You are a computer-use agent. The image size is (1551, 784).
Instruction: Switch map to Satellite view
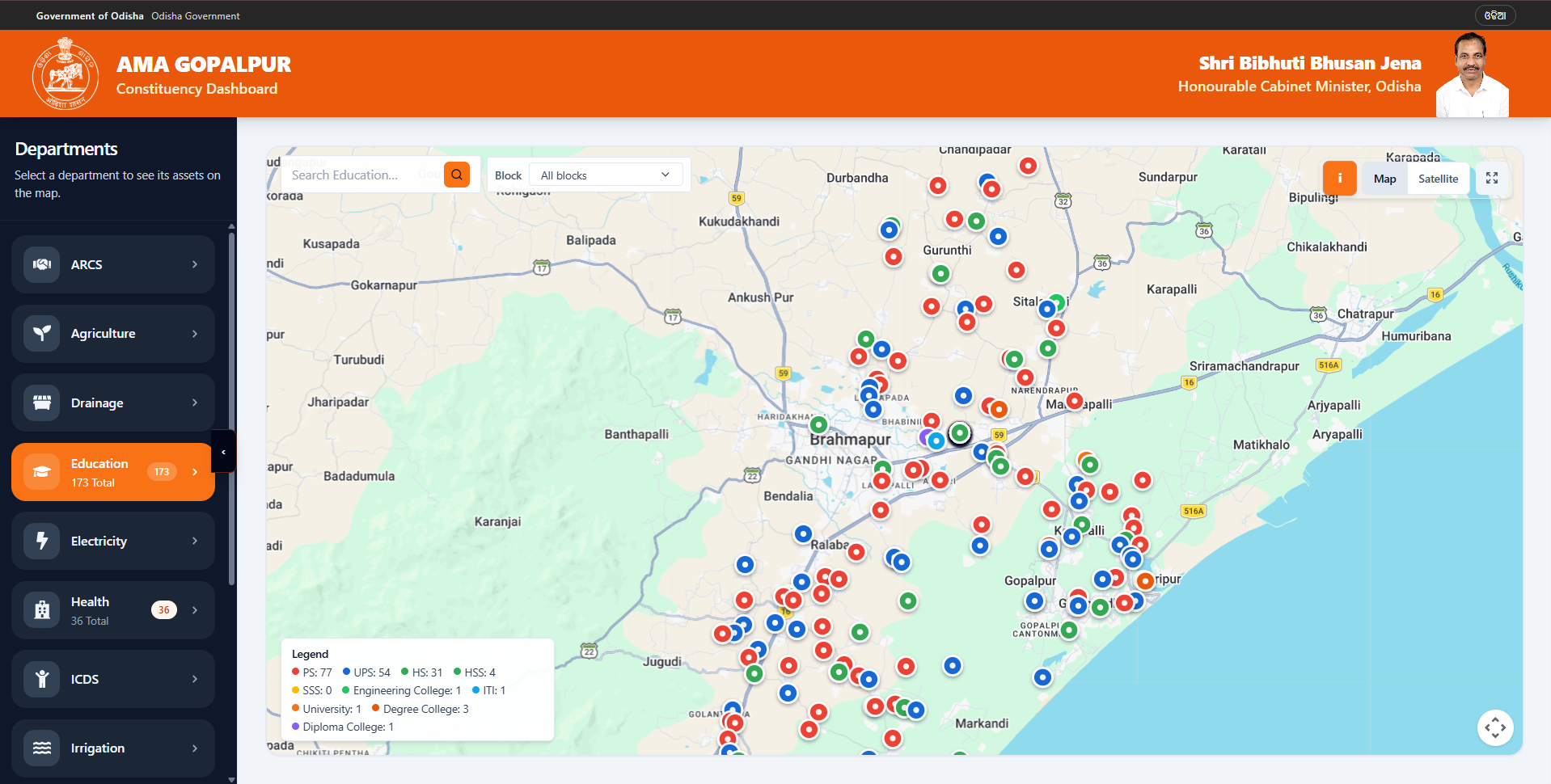click(x=1438, y=179)
